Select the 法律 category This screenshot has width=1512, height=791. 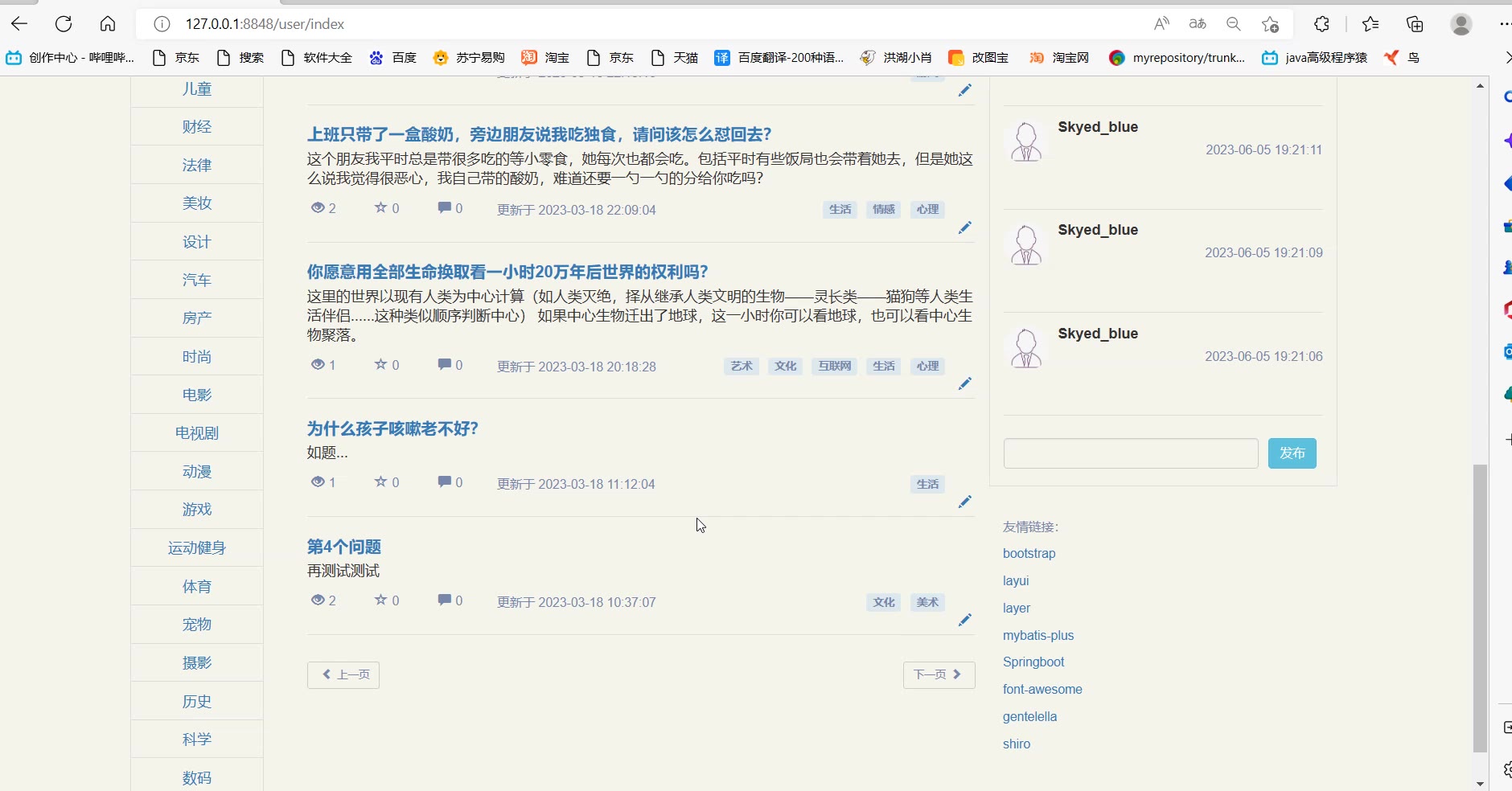(197, 165)
